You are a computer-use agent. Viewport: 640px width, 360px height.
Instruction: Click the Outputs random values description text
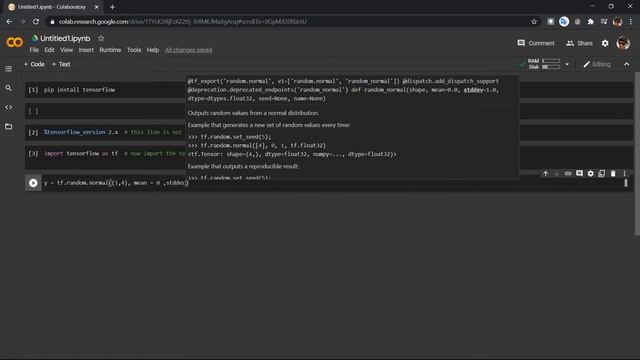253,113
